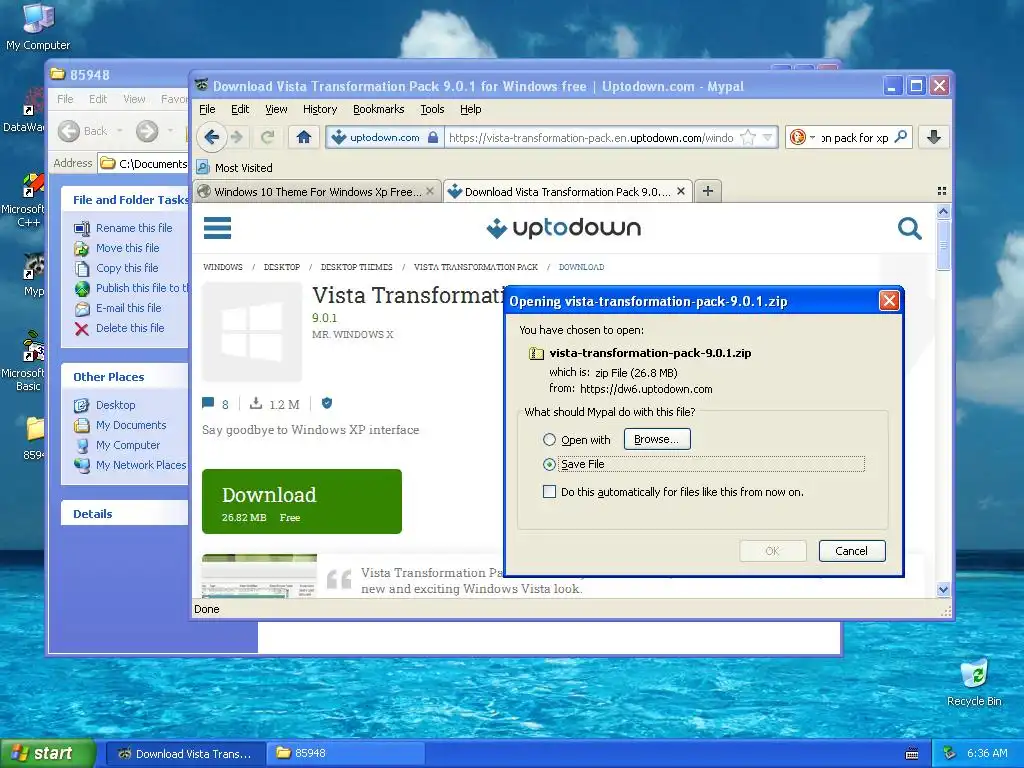Click the MR. WINDOWS X author text

[353, 334]
